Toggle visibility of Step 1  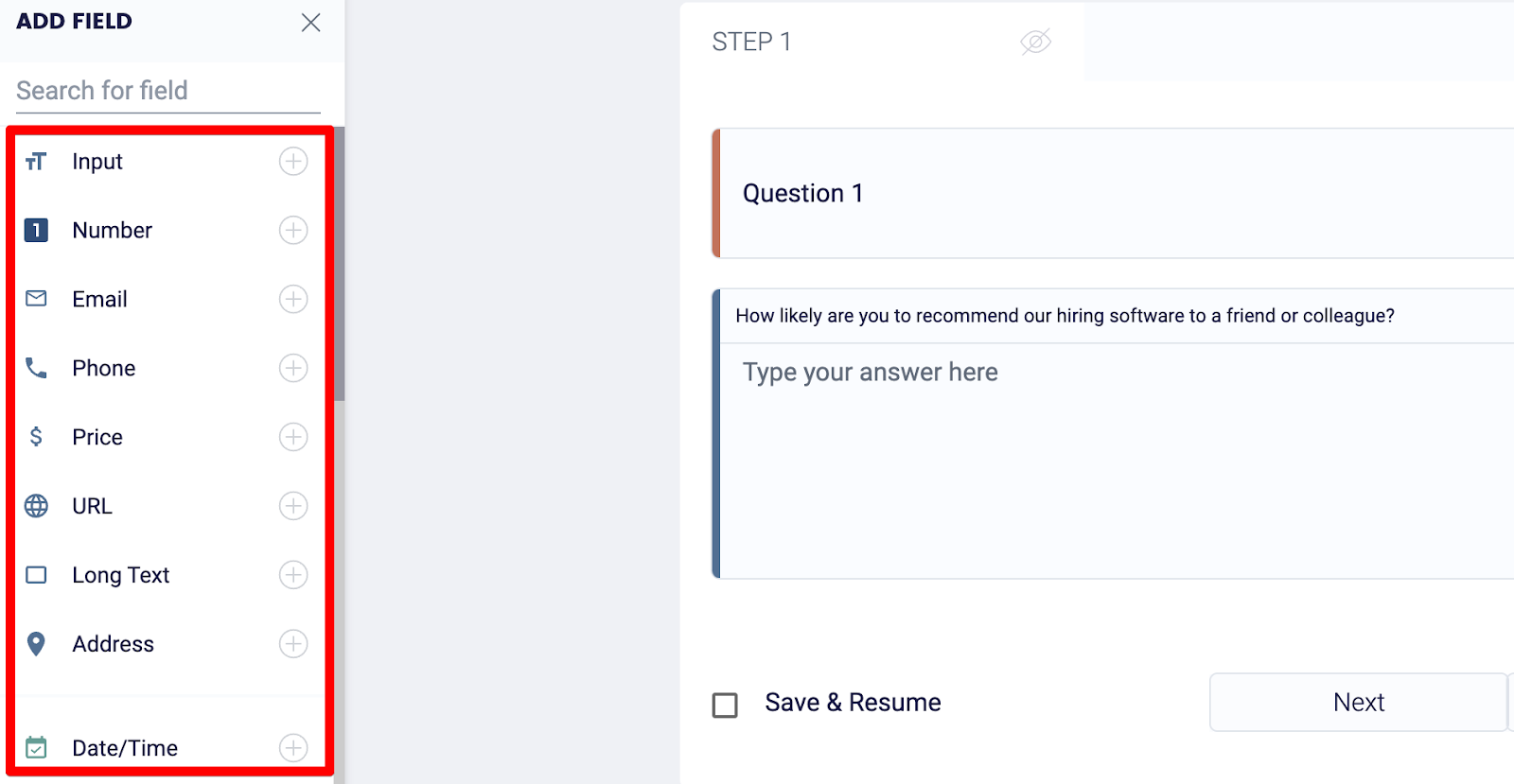[x=1036, y=42]
